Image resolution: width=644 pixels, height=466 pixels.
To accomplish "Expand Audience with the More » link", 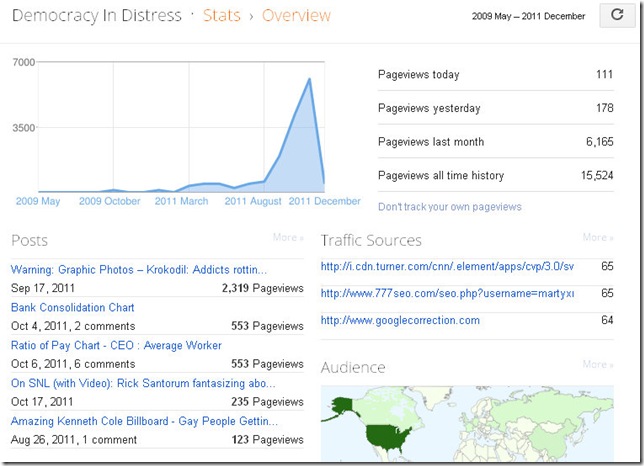I will point(598,365).
